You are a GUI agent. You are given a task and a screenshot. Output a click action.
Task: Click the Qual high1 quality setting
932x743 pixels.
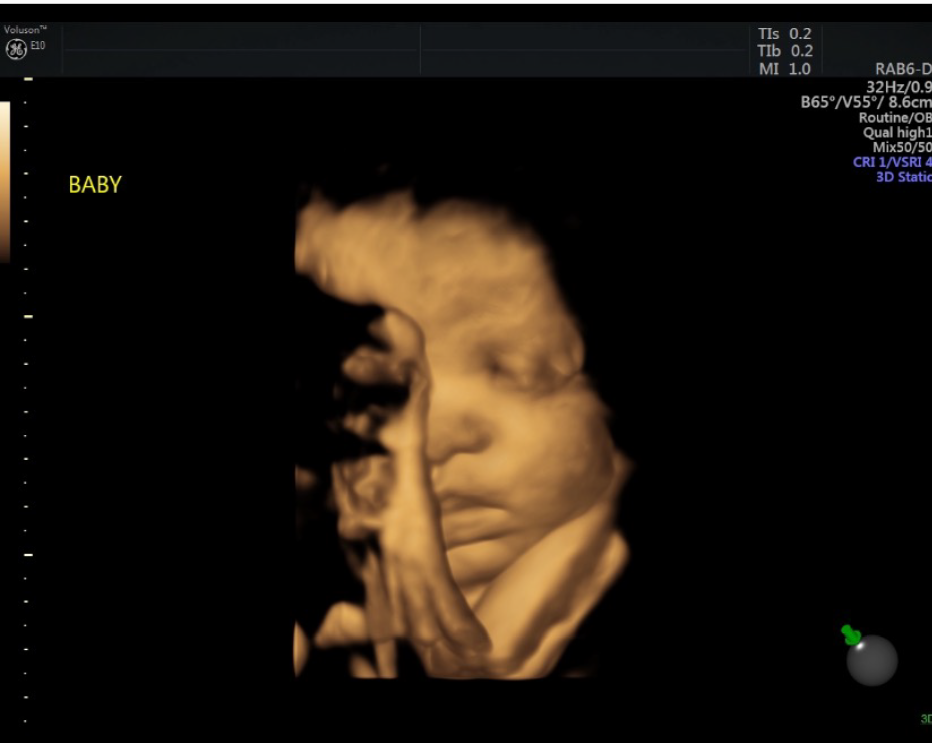pyautogui.click(x=897, y=133)
